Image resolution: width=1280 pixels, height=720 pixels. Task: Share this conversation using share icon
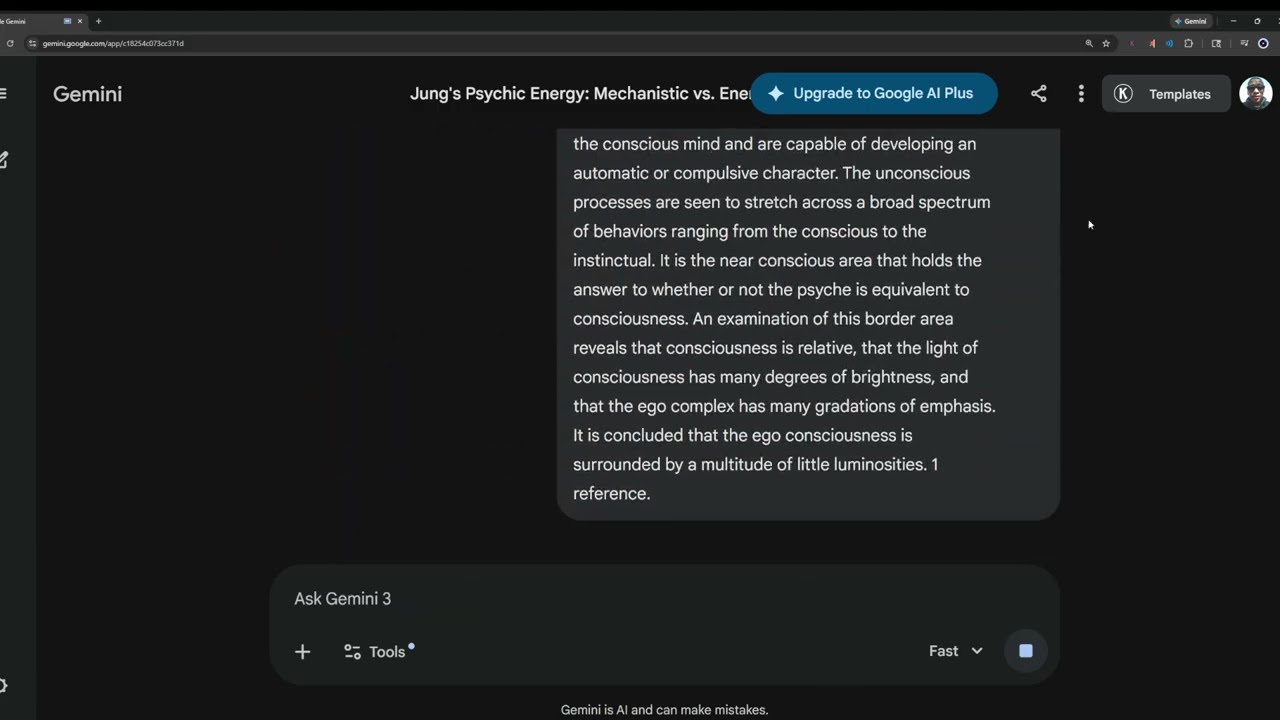(x=1039, y=93)
